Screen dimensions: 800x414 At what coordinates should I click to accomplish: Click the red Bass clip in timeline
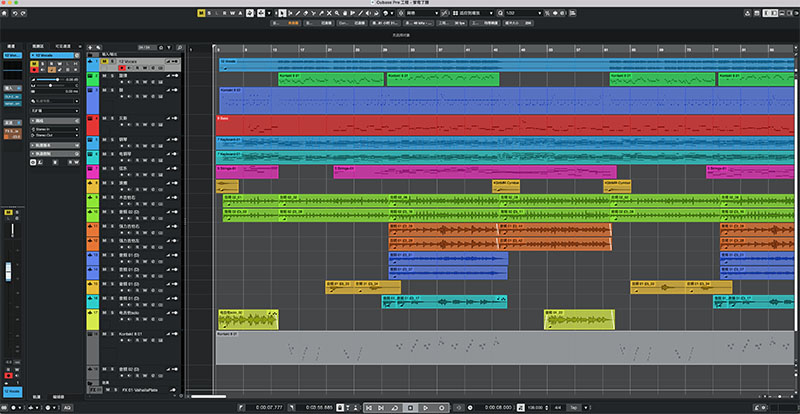pyautogui.click(x=505, y=125)
